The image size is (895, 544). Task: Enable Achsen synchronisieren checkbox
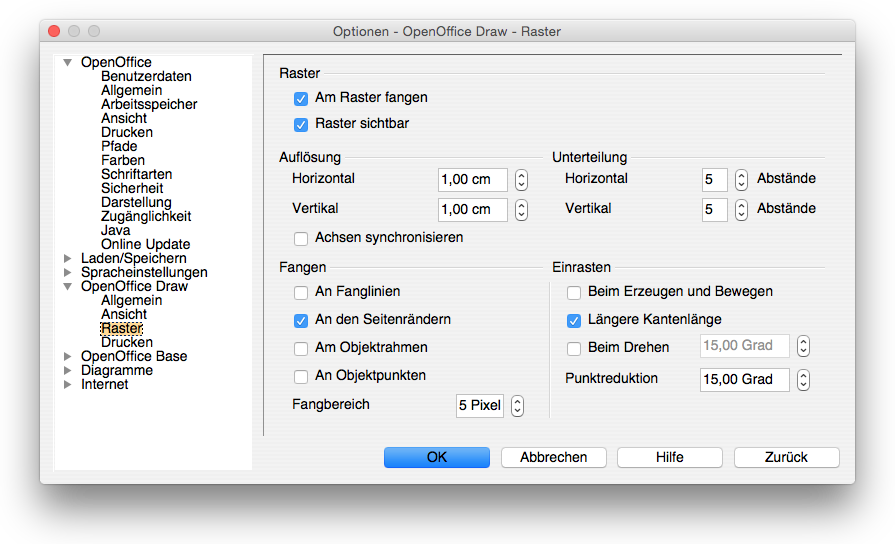click(301, 239)
